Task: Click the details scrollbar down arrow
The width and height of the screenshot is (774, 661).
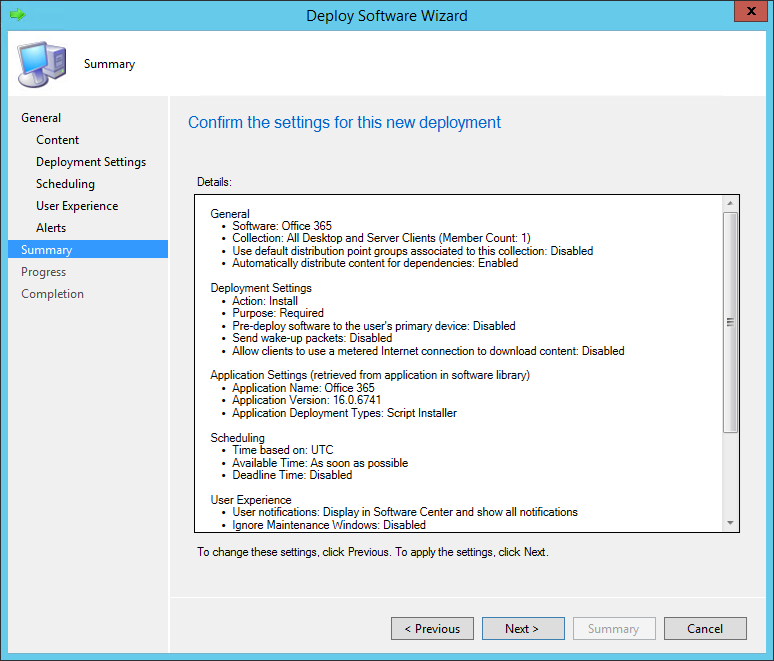Action: (x=730, y=523)
